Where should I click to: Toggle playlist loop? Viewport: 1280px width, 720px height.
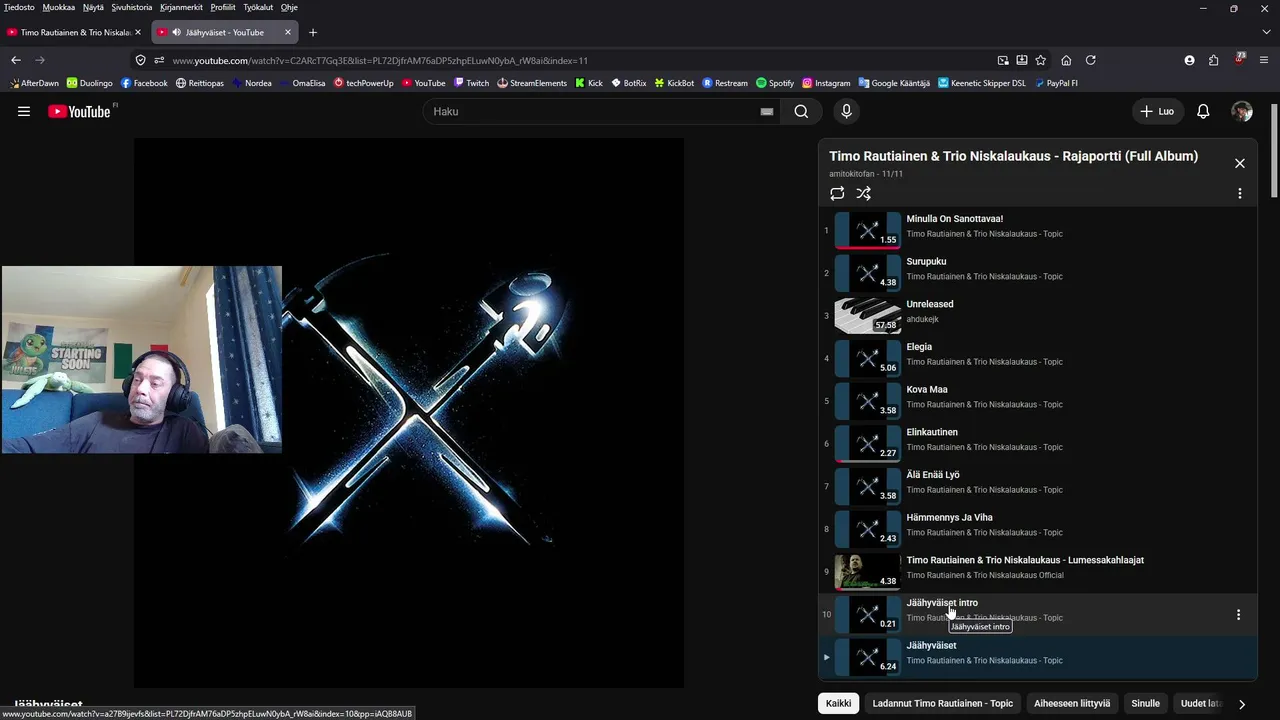point(837,193)
